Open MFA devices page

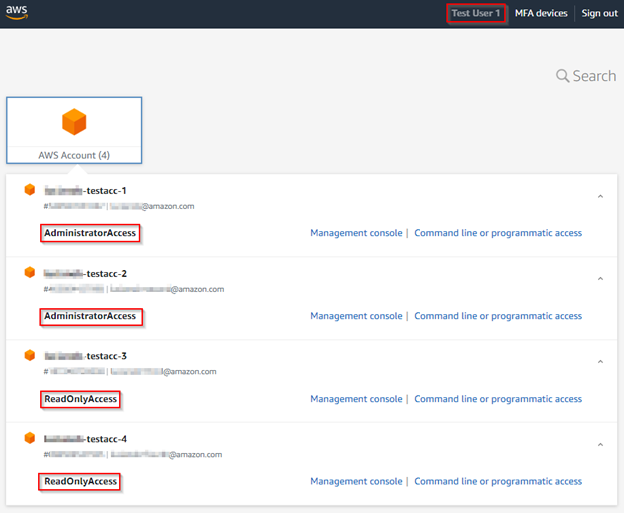[x=541, y=13]
